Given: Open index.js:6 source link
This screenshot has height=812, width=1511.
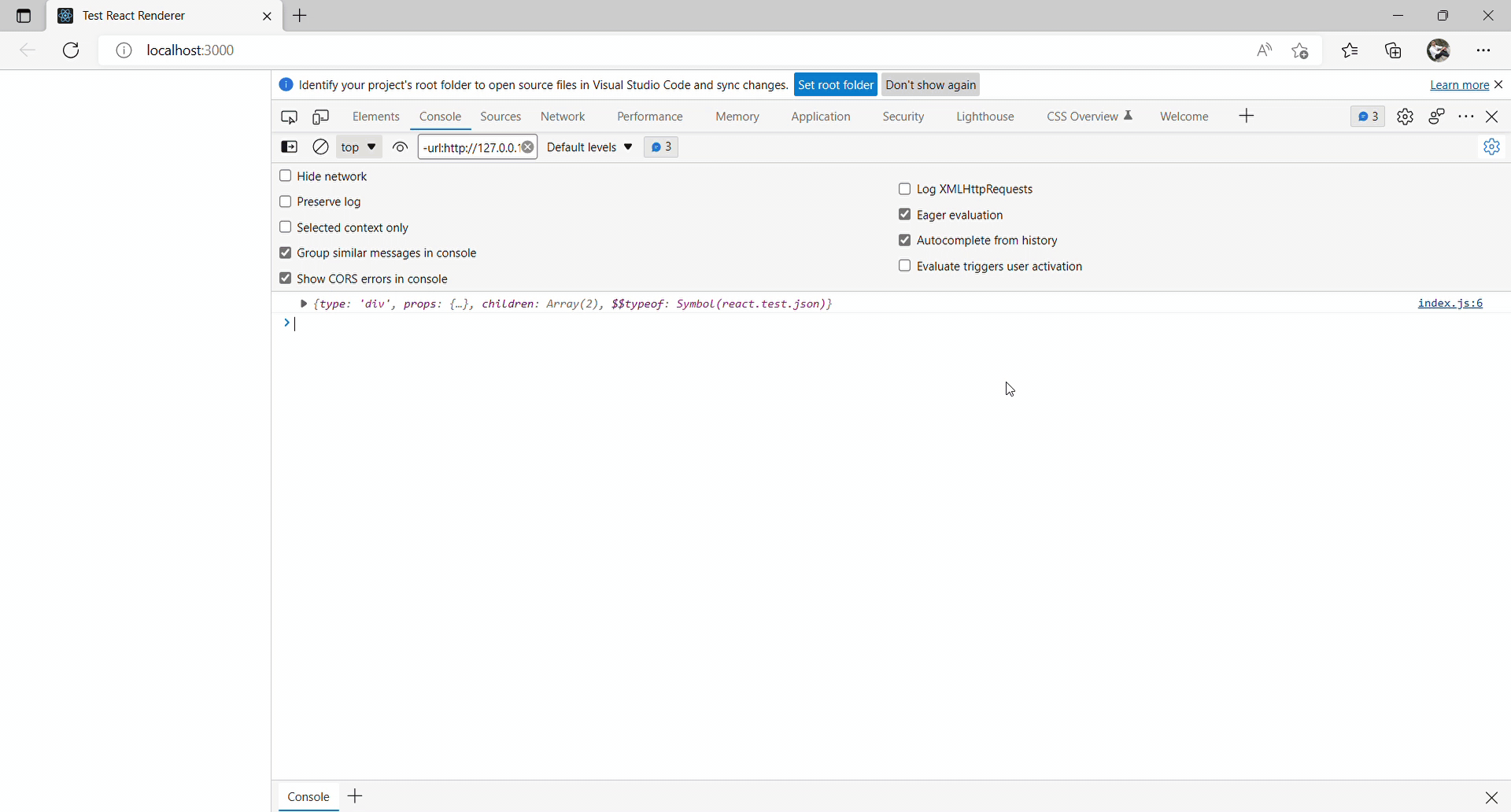Looking at the screenshot, I should (x=1450, y=303).
